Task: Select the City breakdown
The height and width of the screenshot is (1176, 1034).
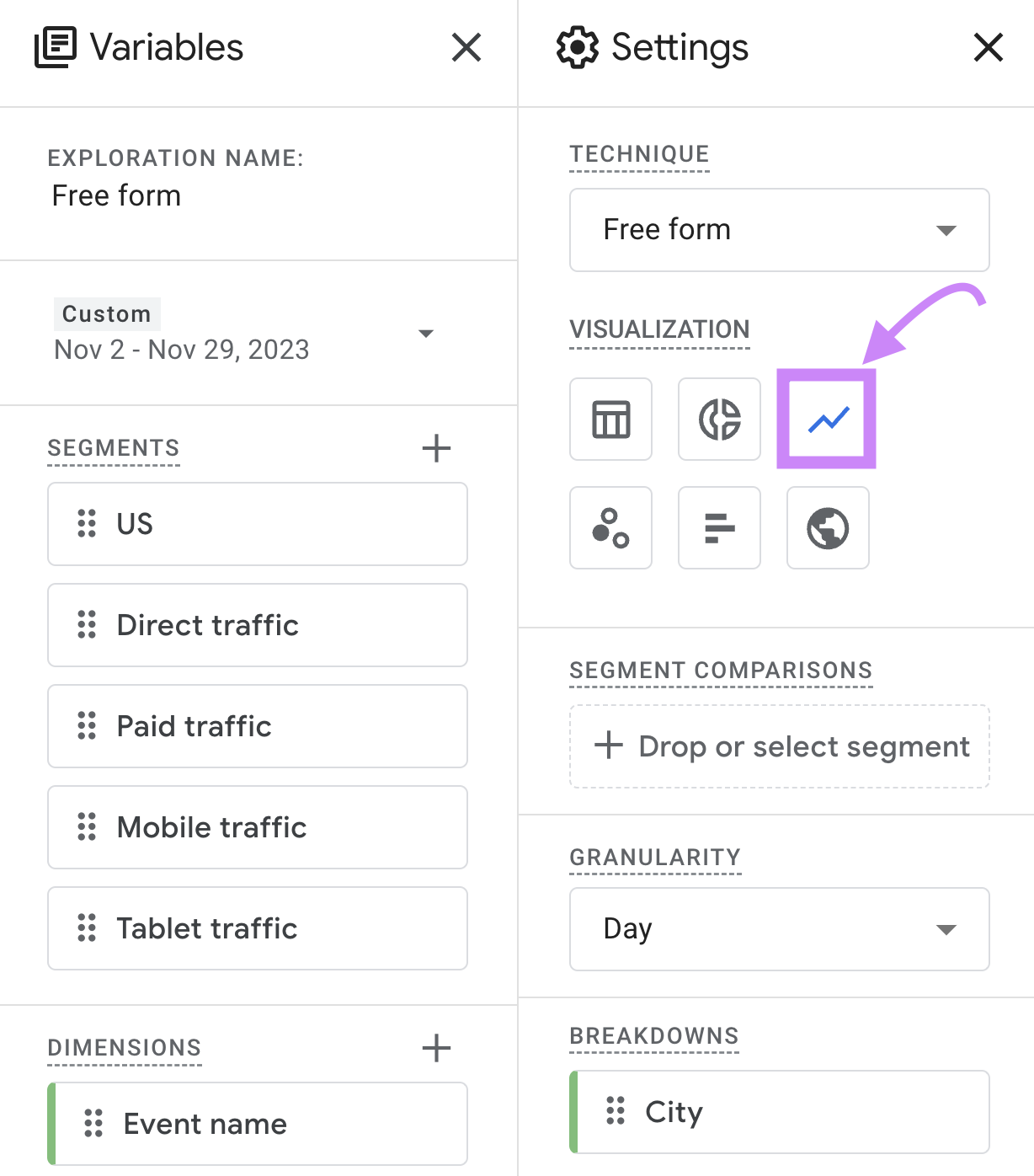Action: [x=778, y=1112]
